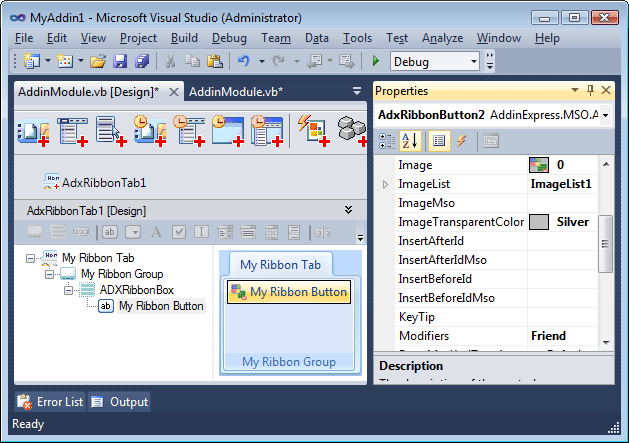Click the Save All icon
This screenshot has width=629, height=443.
pos(142,61)
